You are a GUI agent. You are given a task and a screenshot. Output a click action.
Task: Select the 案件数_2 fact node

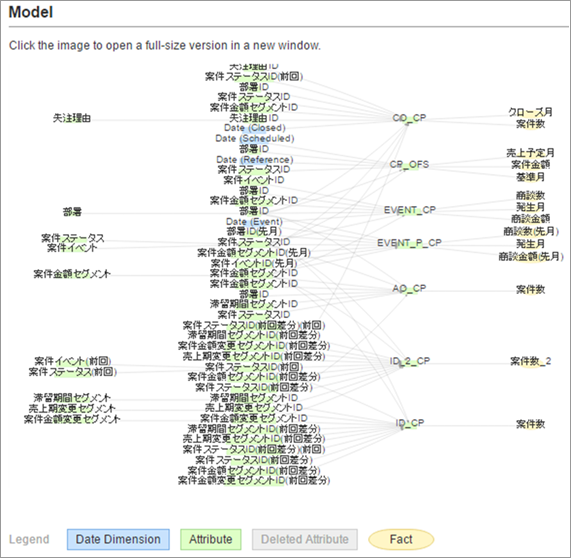pos(530,361)
